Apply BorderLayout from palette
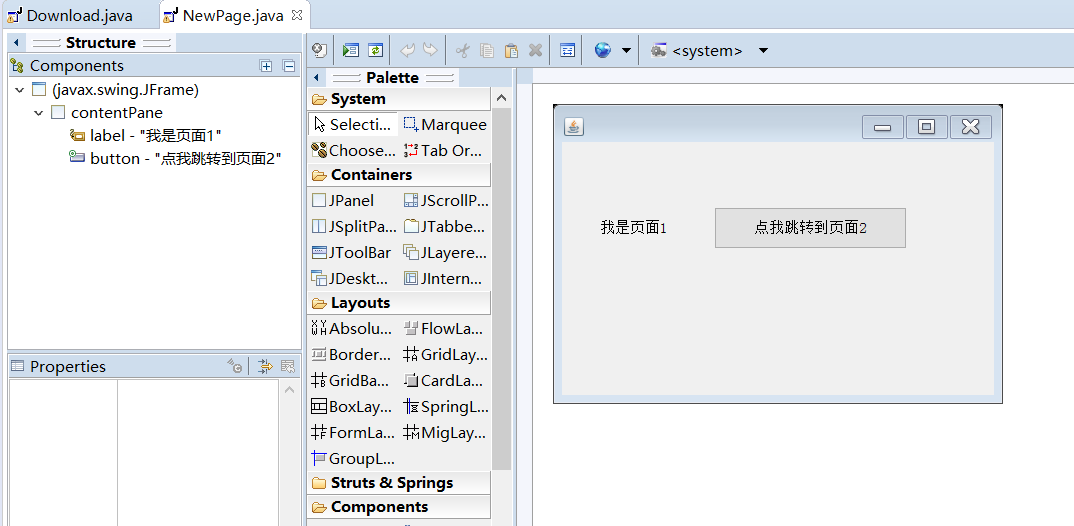 click(353, 355)
